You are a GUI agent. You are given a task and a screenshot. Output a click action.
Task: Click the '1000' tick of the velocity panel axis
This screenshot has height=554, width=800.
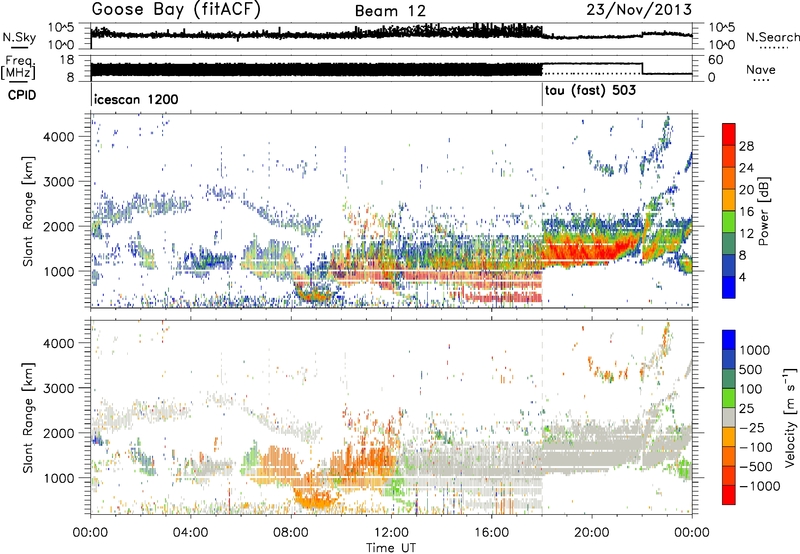(x=58, y=478)
